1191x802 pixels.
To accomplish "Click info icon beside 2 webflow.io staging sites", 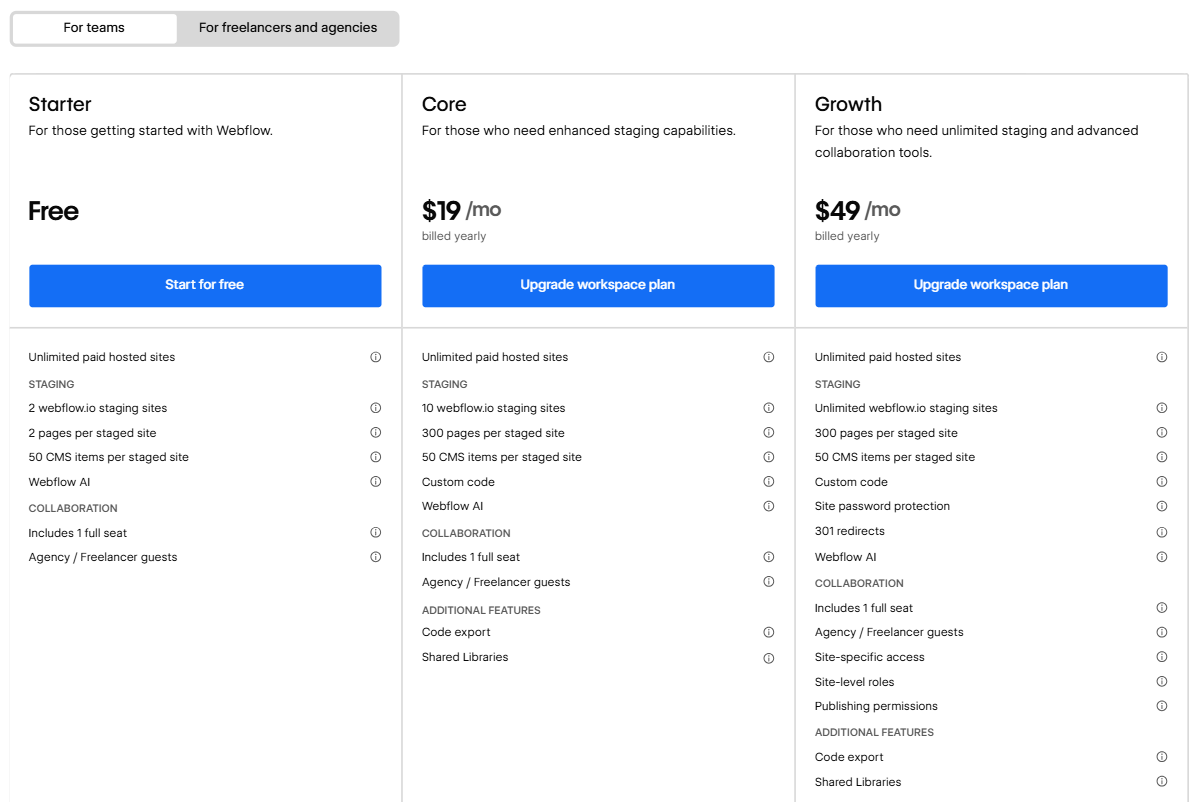I will [376, 408].
